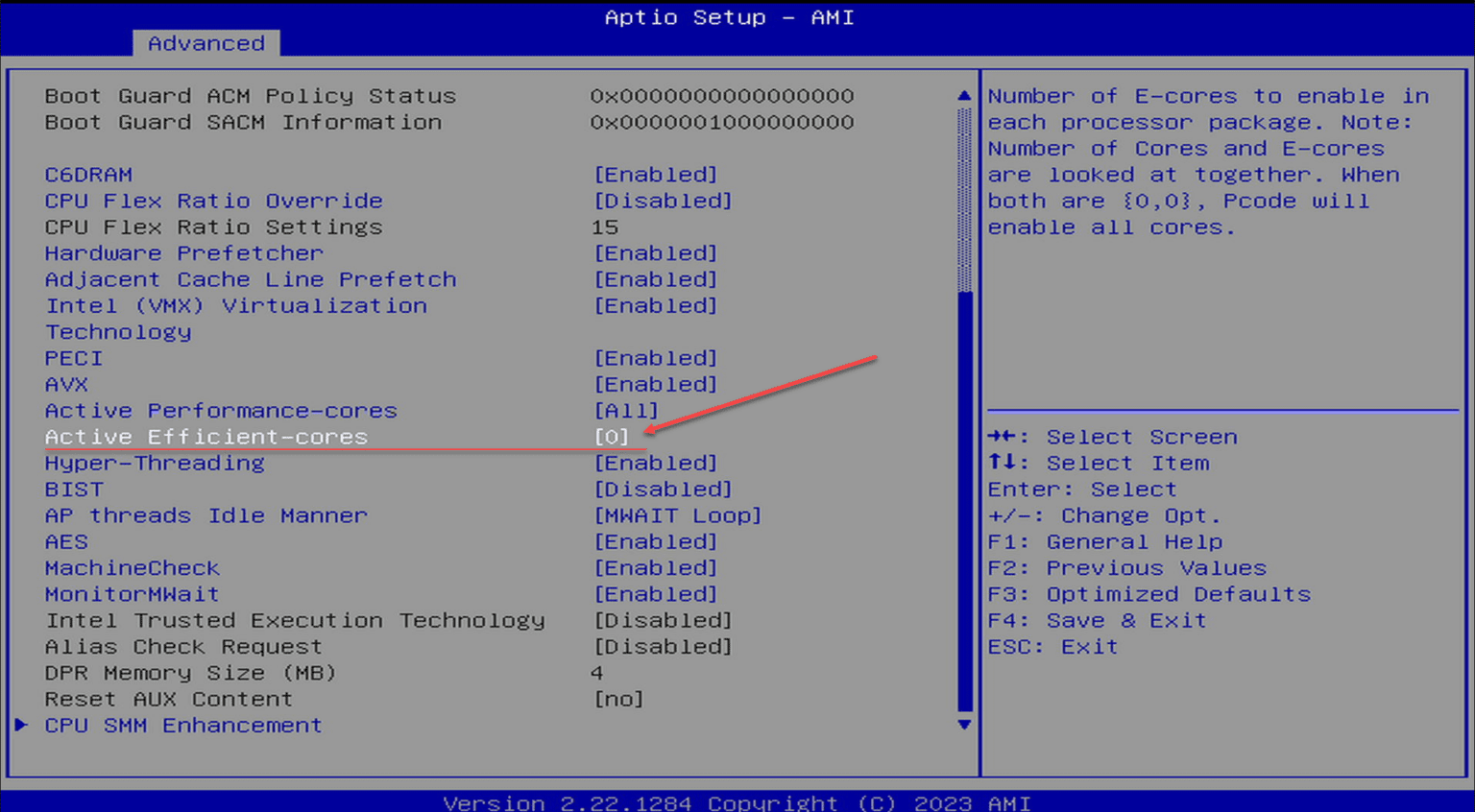Toggle the AES setting
1475x812 pixels.
(65, 541)
